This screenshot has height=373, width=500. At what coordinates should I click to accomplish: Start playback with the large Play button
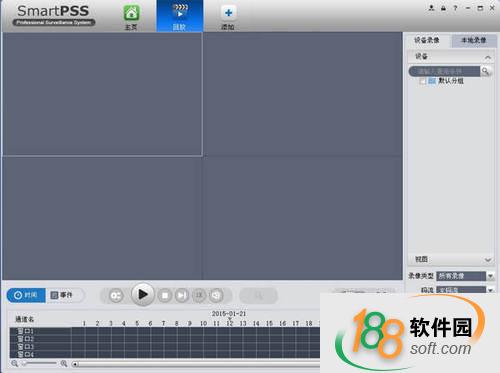(x=143, y=294)
